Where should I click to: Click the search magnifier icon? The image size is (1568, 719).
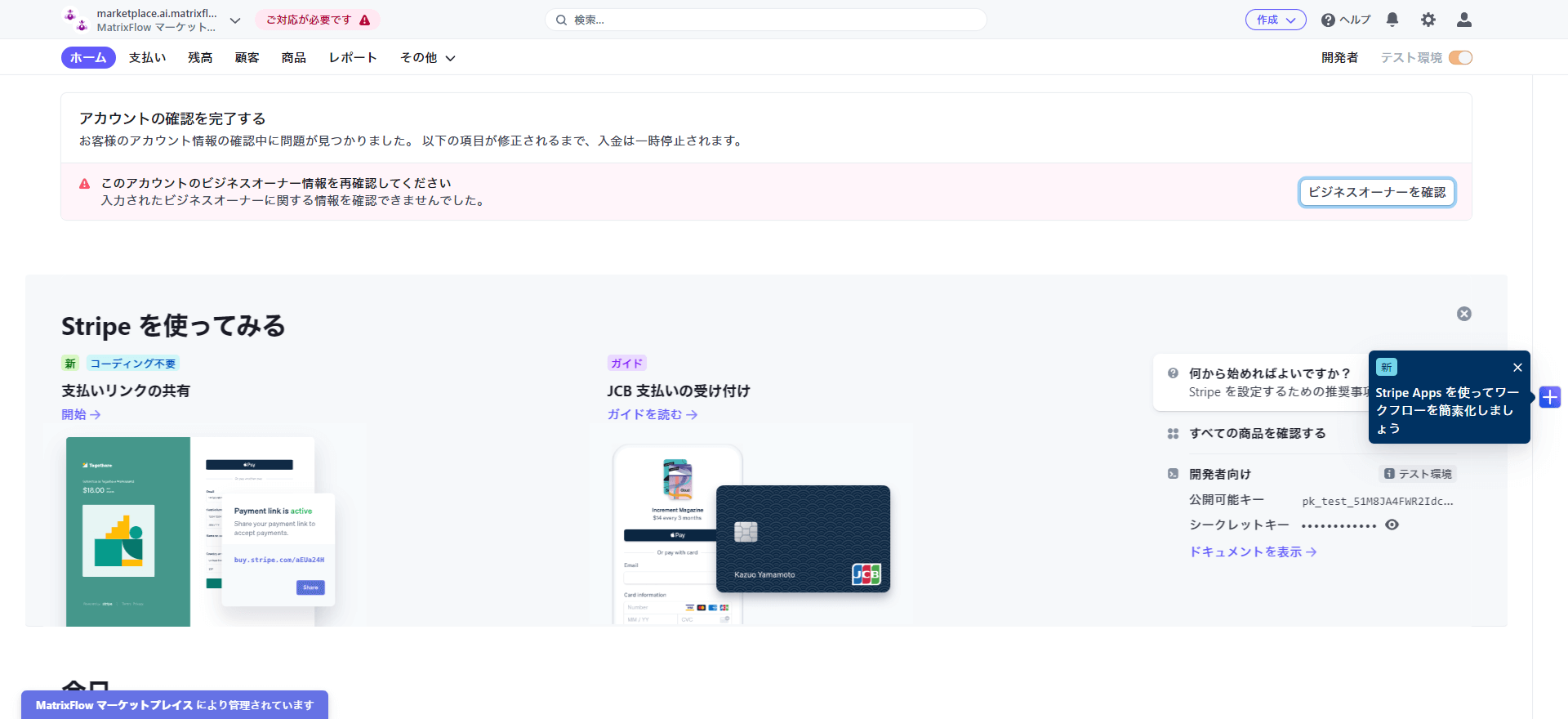click(x=561, y=20)
